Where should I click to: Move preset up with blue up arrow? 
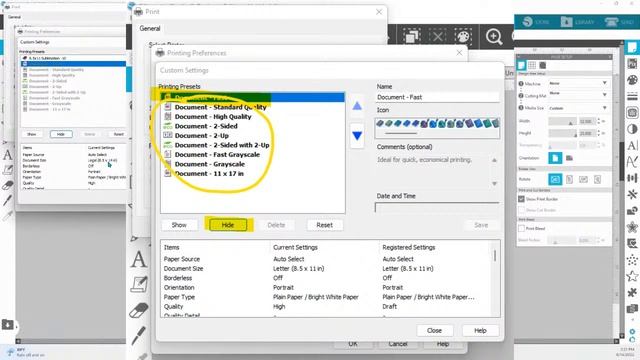coord(357,106)
